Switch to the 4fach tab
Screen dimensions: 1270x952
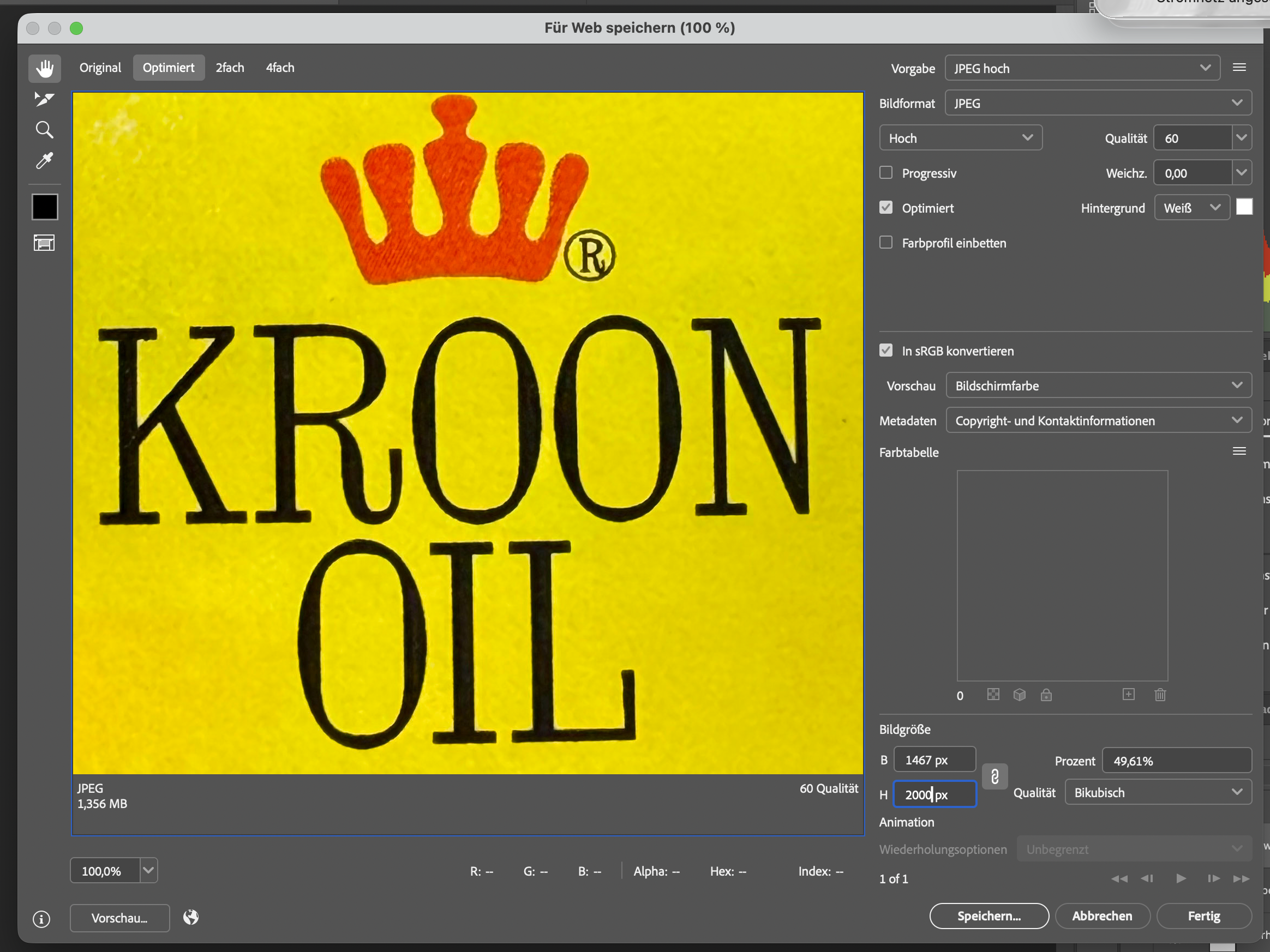click(x=280, y=68)
